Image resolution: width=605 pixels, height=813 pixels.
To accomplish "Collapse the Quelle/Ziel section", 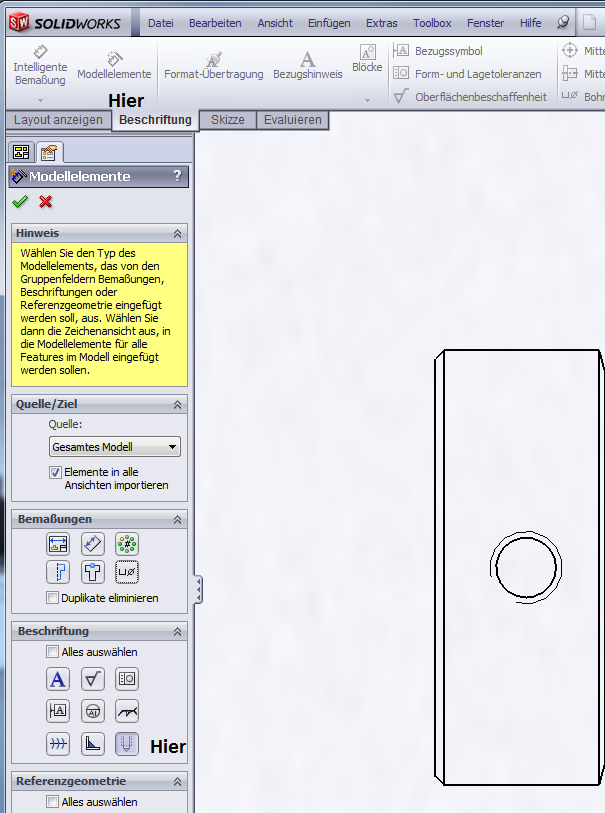I will pyautogui.click(x=177, y=404).
